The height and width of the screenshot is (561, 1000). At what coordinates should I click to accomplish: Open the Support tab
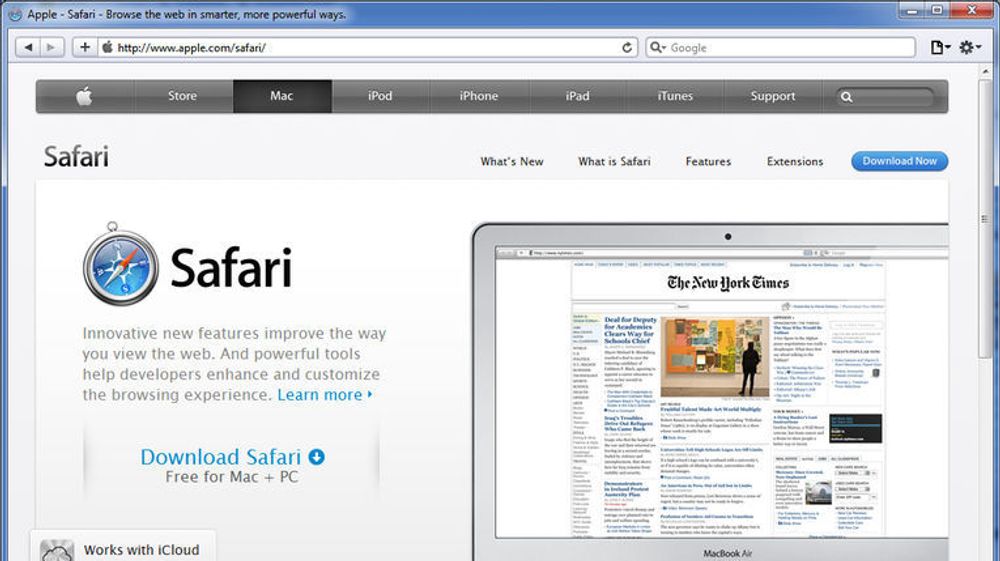773,96
